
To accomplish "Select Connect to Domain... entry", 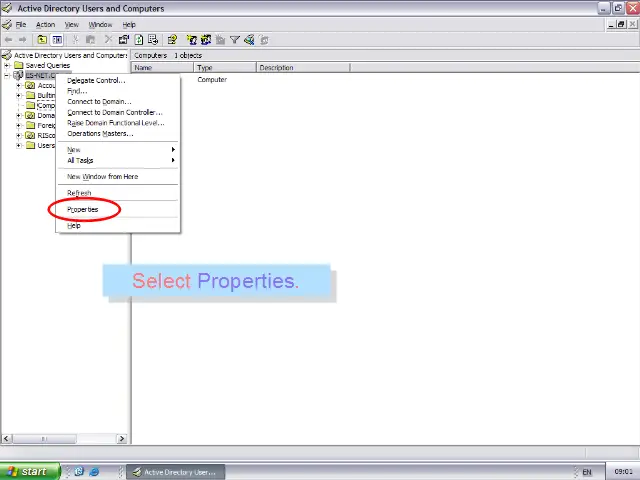I will (x=118, y=102).
